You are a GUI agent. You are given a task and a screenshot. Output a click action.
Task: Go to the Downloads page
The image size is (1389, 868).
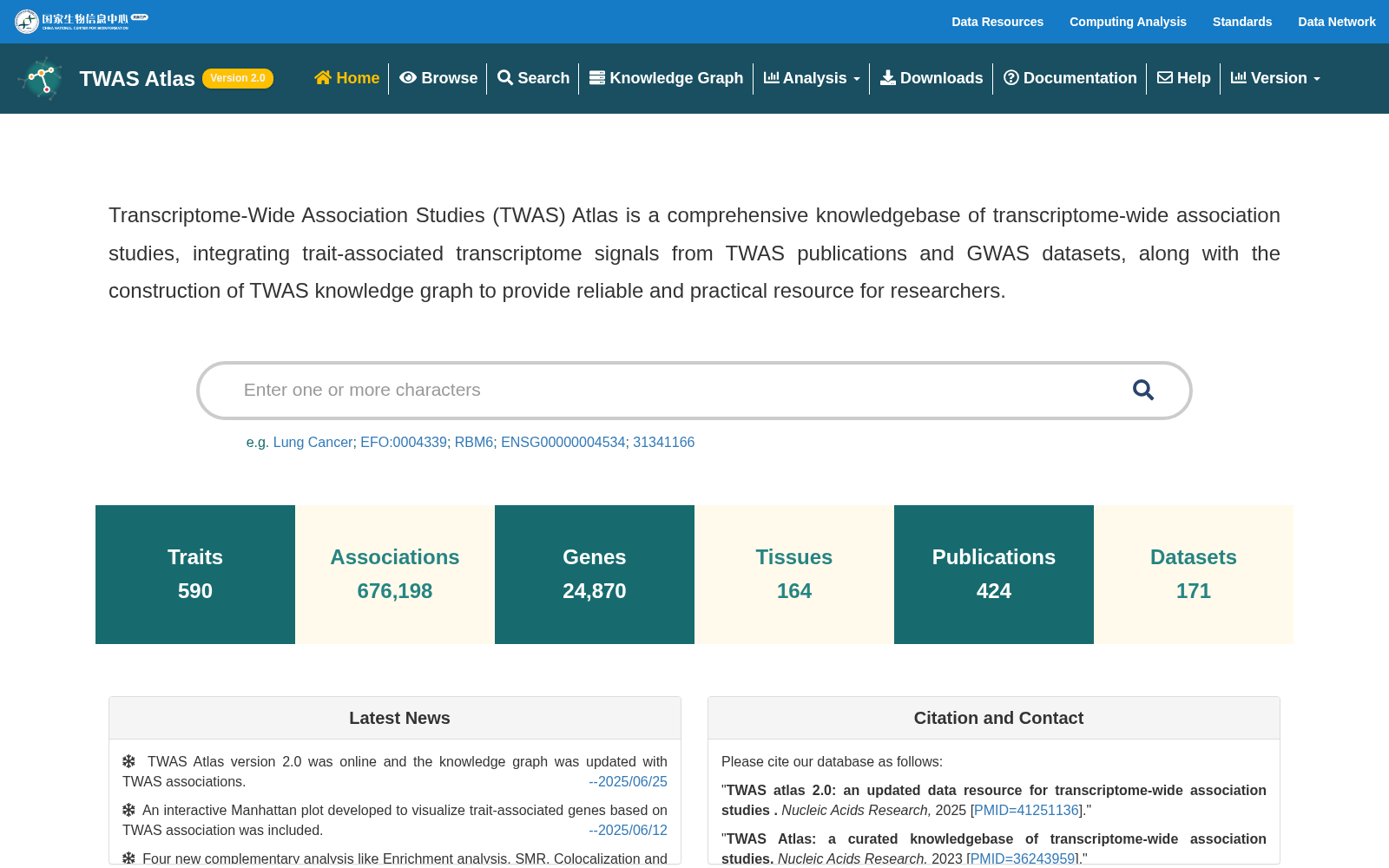tap(931, 78)
